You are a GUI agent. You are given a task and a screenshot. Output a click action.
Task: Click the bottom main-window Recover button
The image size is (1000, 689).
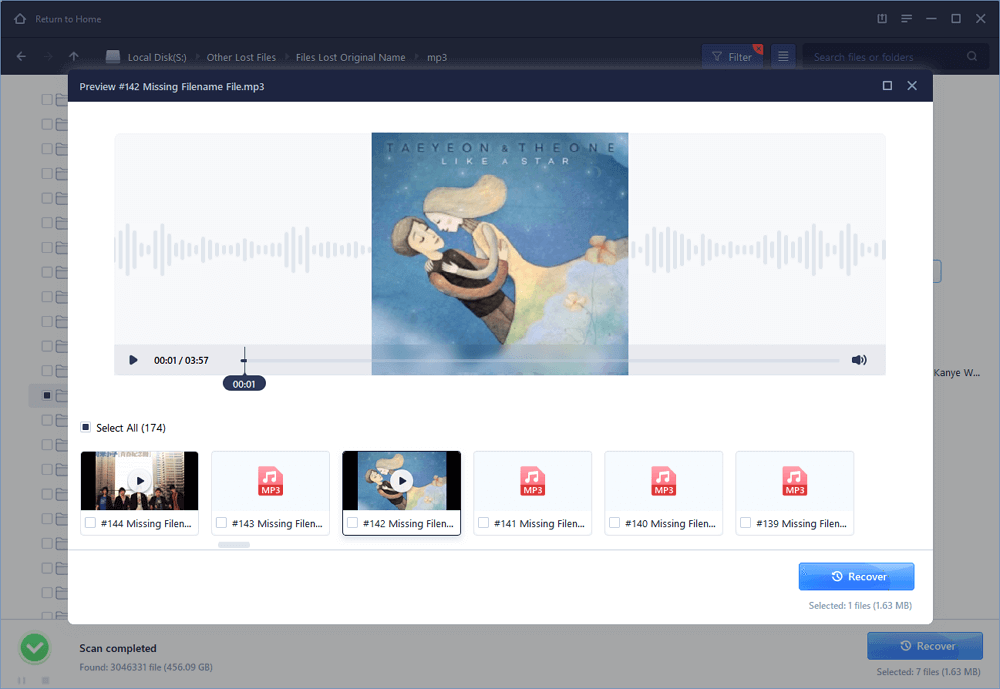[925, 646]
